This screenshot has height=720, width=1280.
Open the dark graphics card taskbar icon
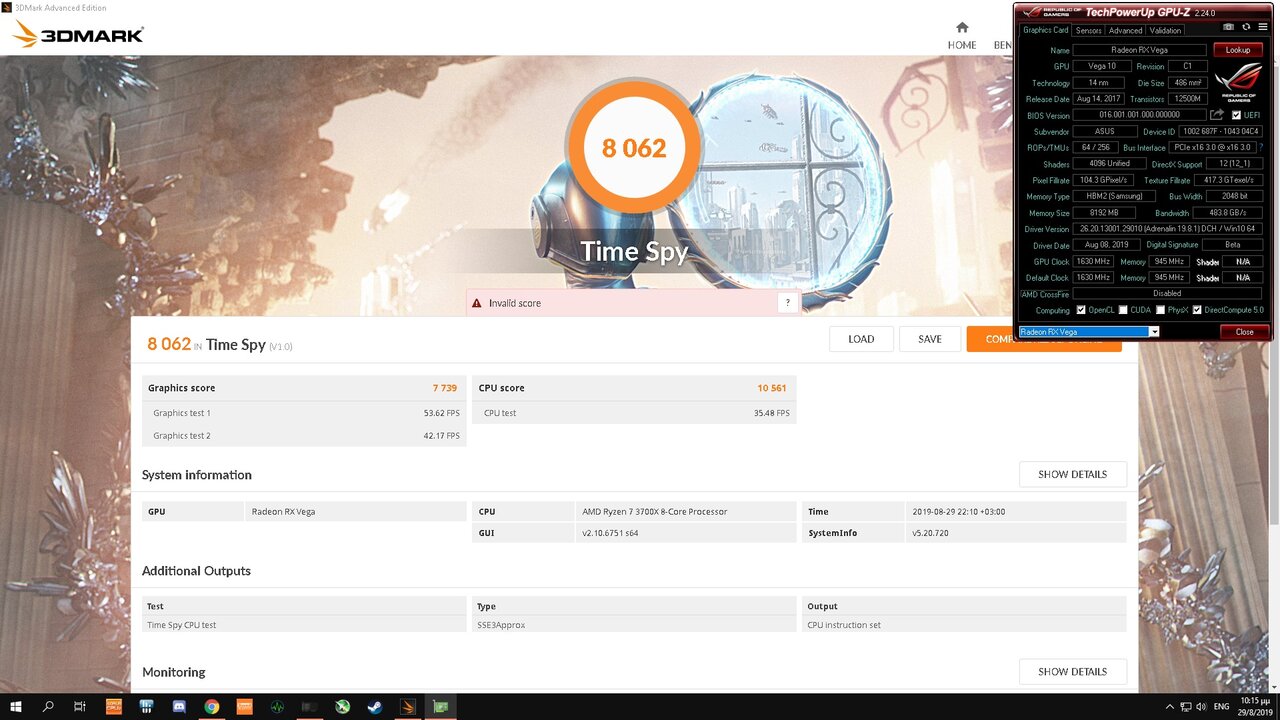(x=309, y=706)
